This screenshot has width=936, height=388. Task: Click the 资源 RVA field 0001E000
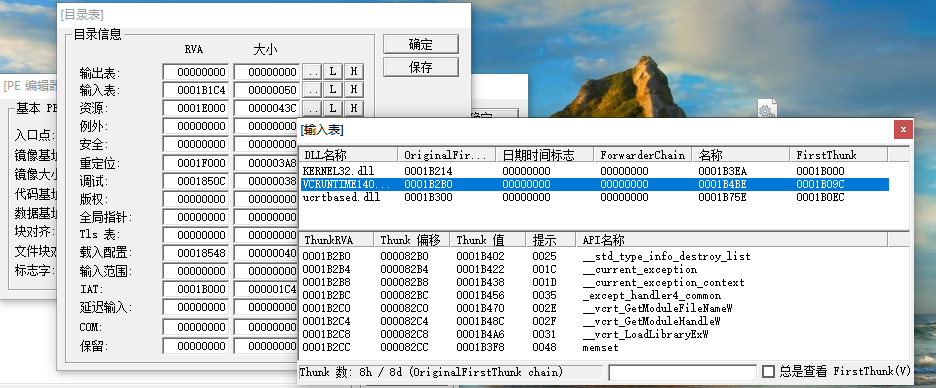[196, 108]
